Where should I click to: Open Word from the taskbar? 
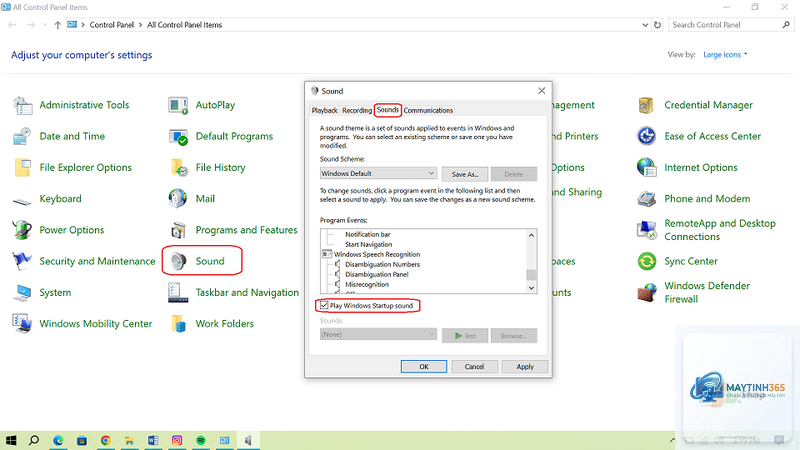tap(153, 440)
